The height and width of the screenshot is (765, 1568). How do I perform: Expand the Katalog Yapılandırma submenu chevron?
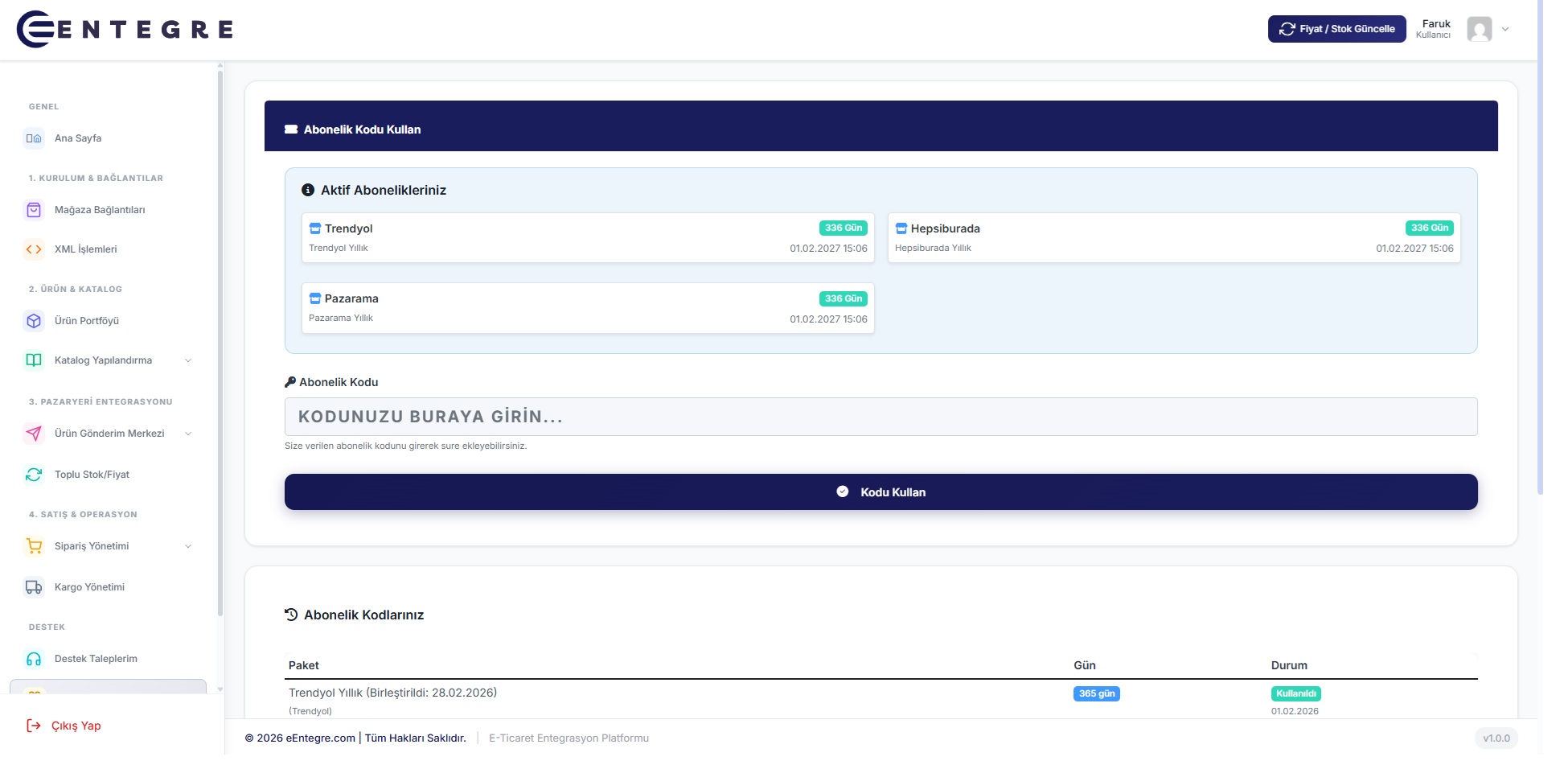click(188, 360)
